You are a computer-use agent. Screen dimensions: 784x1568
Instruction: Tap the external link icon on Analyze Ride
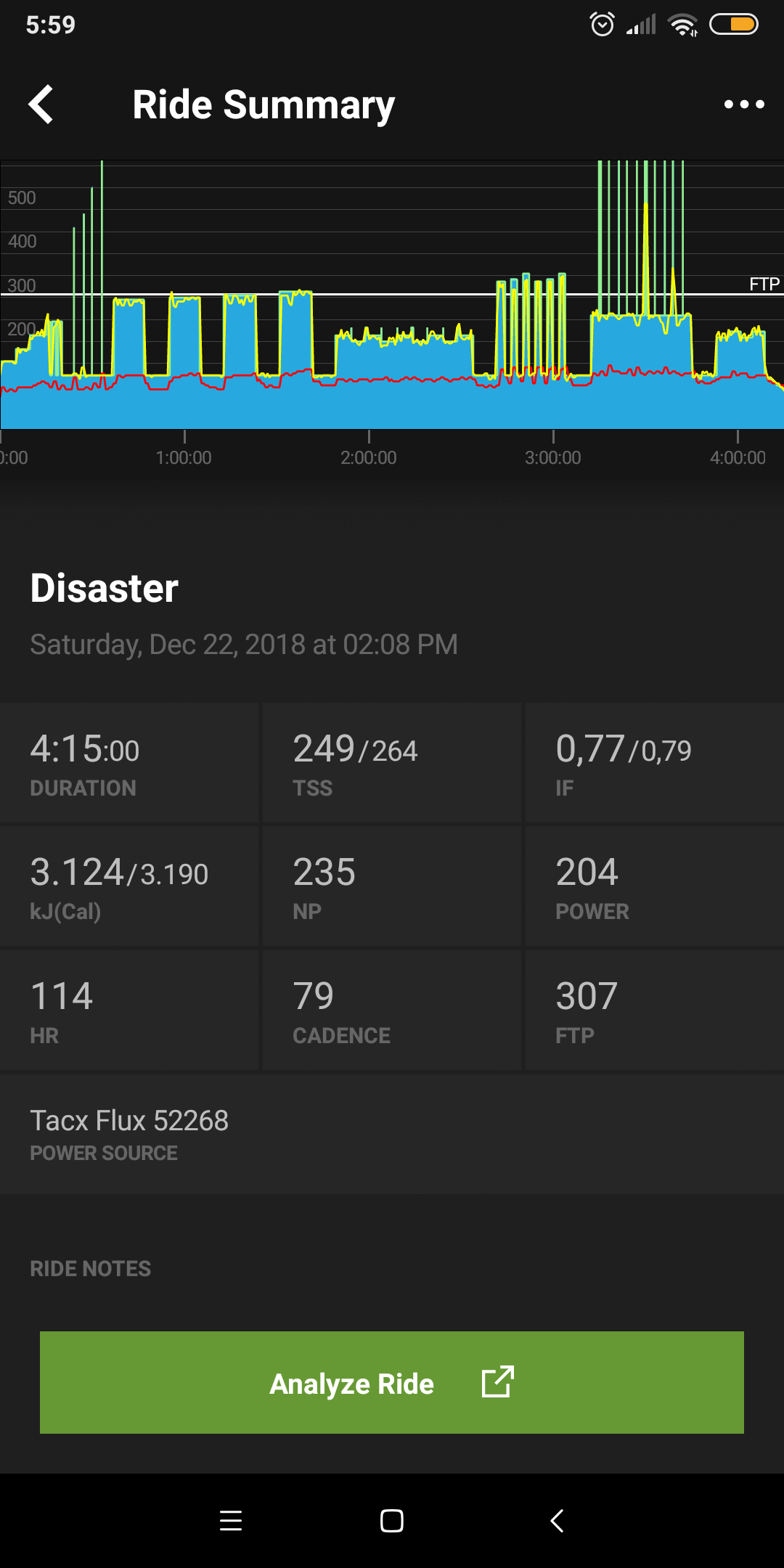click(x=498, y=1381)
